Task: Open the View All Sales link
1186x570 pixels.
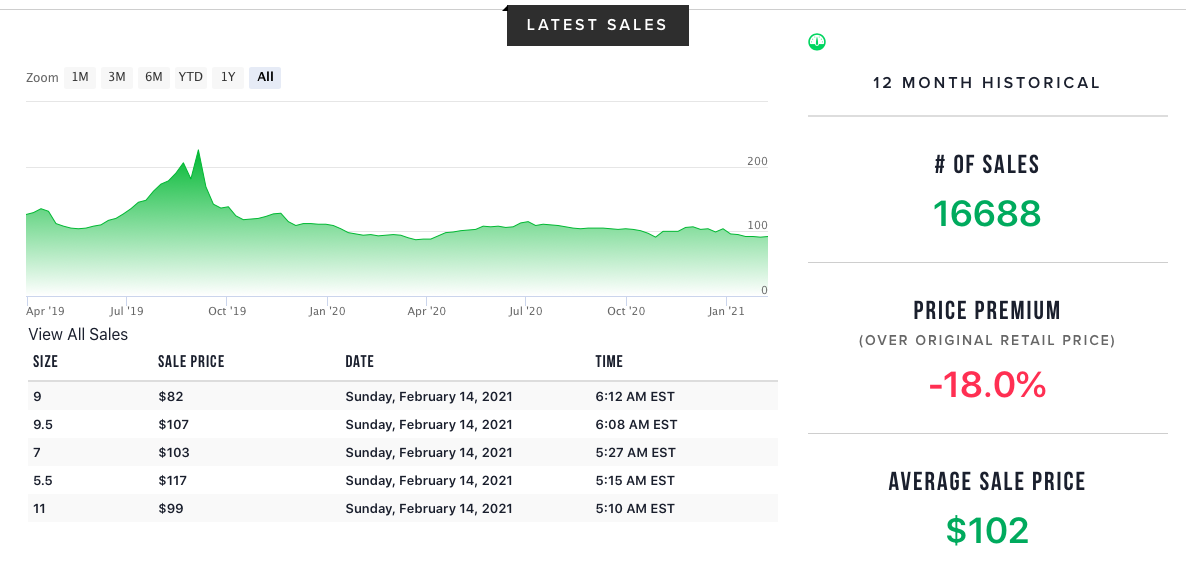Action: [x=78, y=335]
